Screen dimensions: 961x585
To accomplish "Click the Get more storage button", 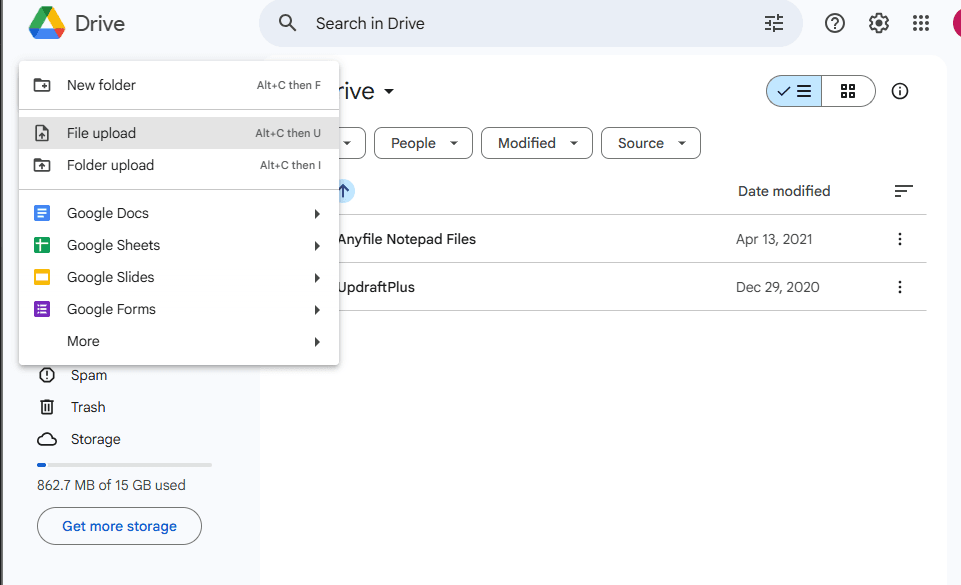I will pyautogui.click(x=119, y=526).
